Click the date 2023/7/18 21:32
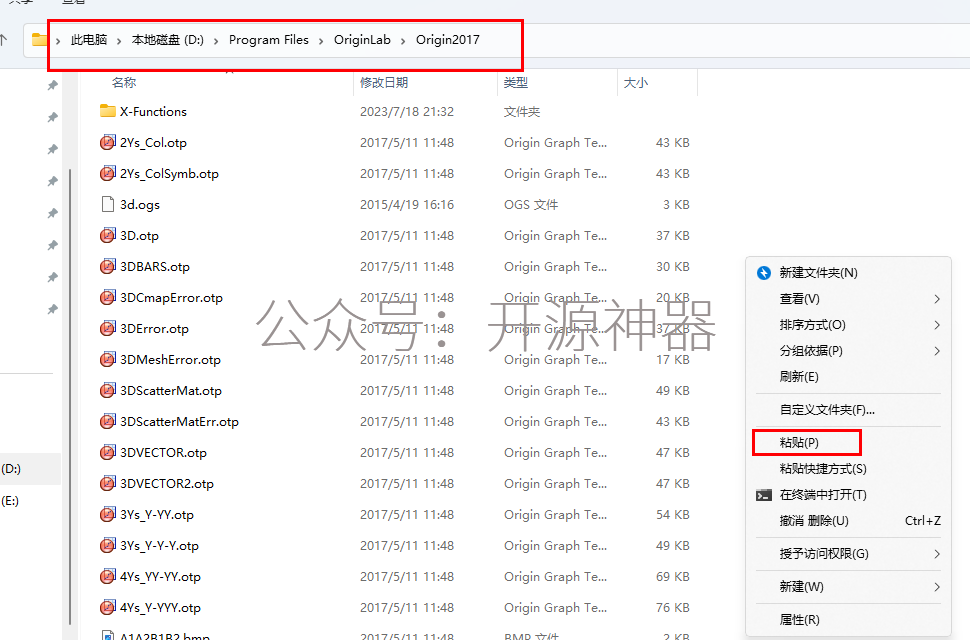This screenshot has height=640, width=970. pyautogui.click(x=407, y=111)
